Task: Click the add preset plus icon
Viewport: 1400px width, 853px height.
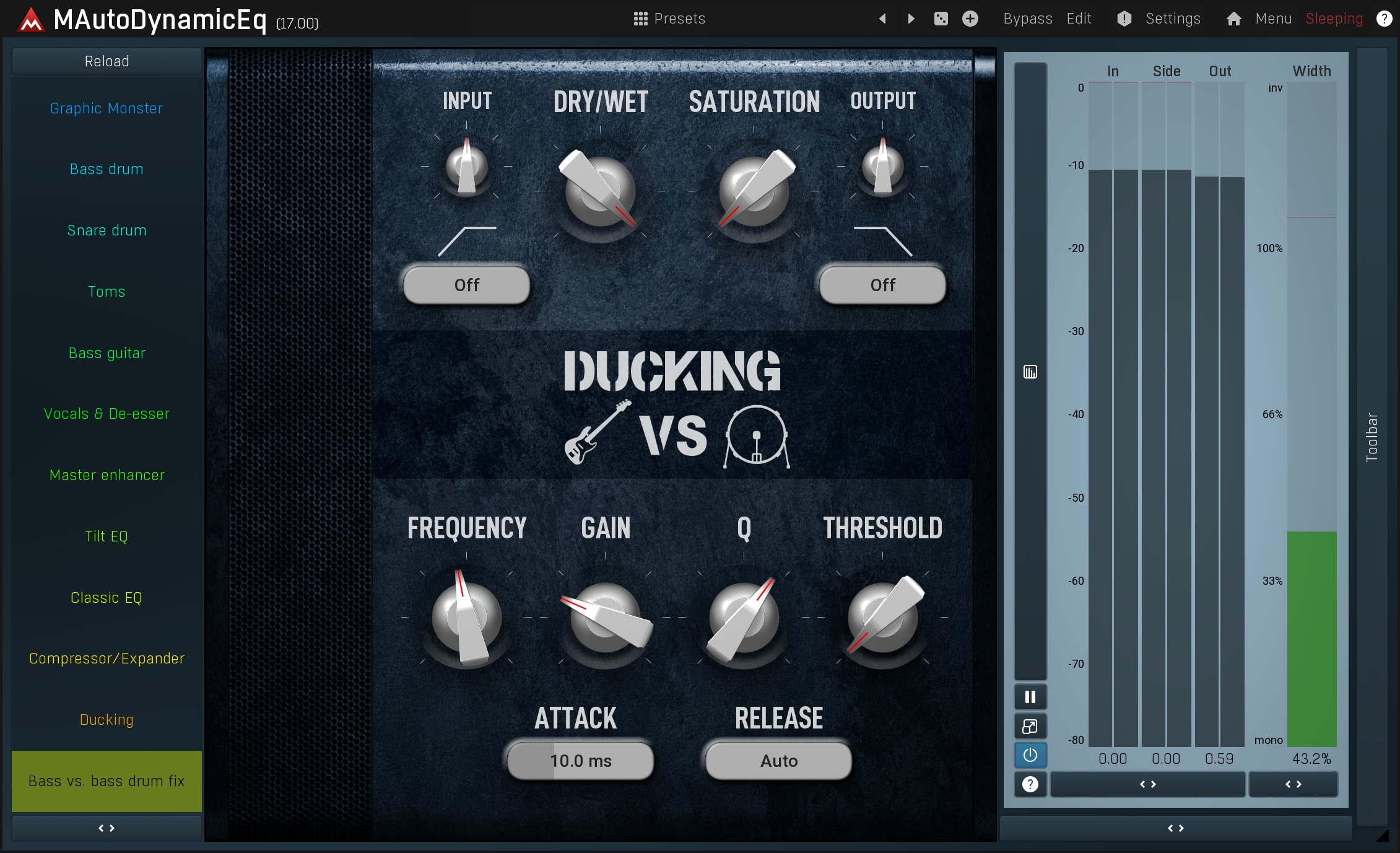Action: click(970, 19)
